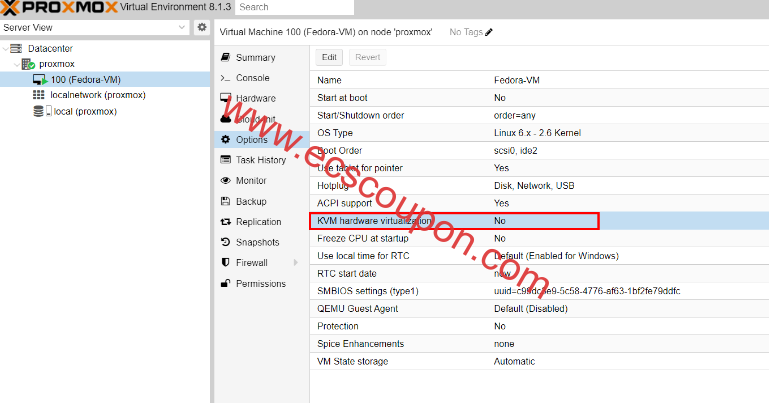Open the Task History tab
This screenshot has height=403, width=769.
(262, 160)
